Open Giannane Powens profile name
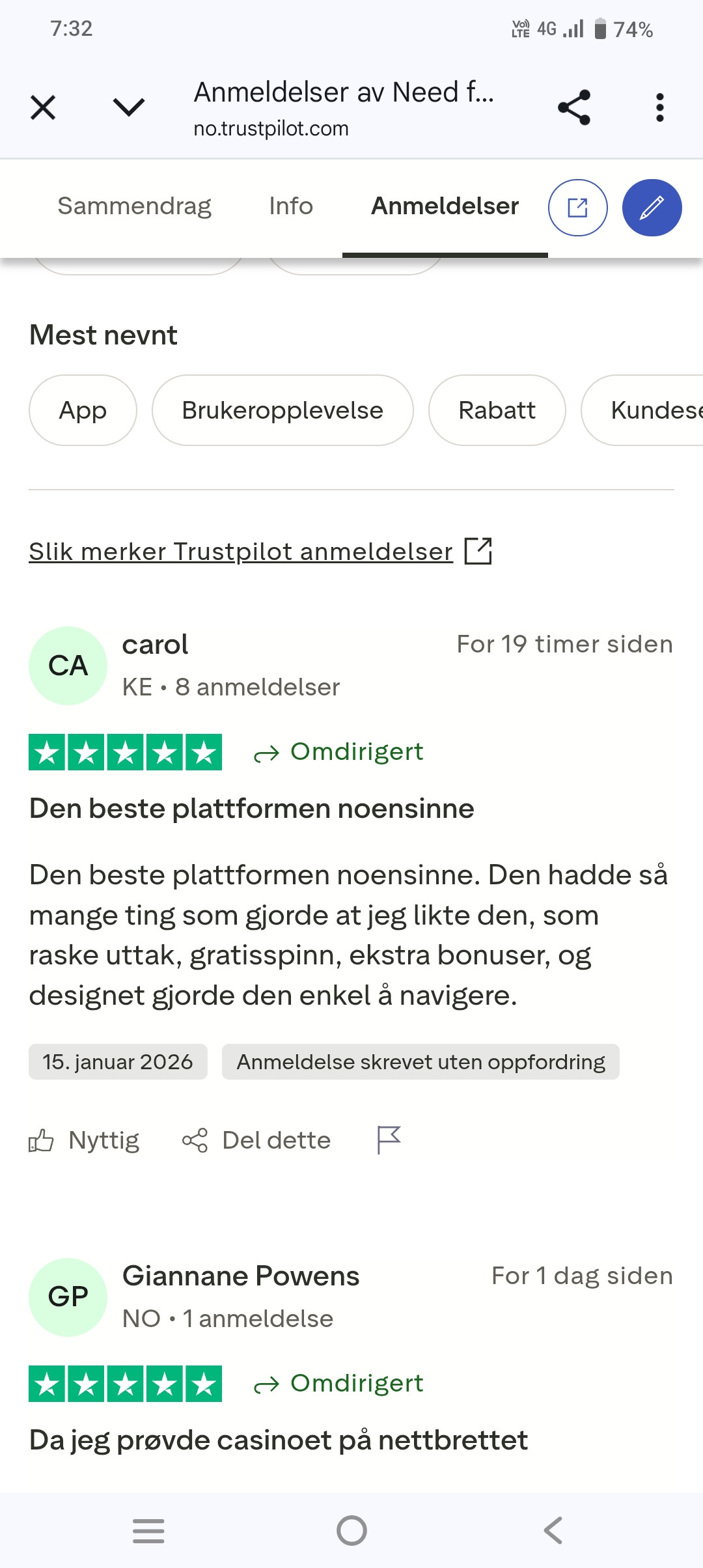Viewport: 703px width, 1568px height. (x=241, y=1276)
